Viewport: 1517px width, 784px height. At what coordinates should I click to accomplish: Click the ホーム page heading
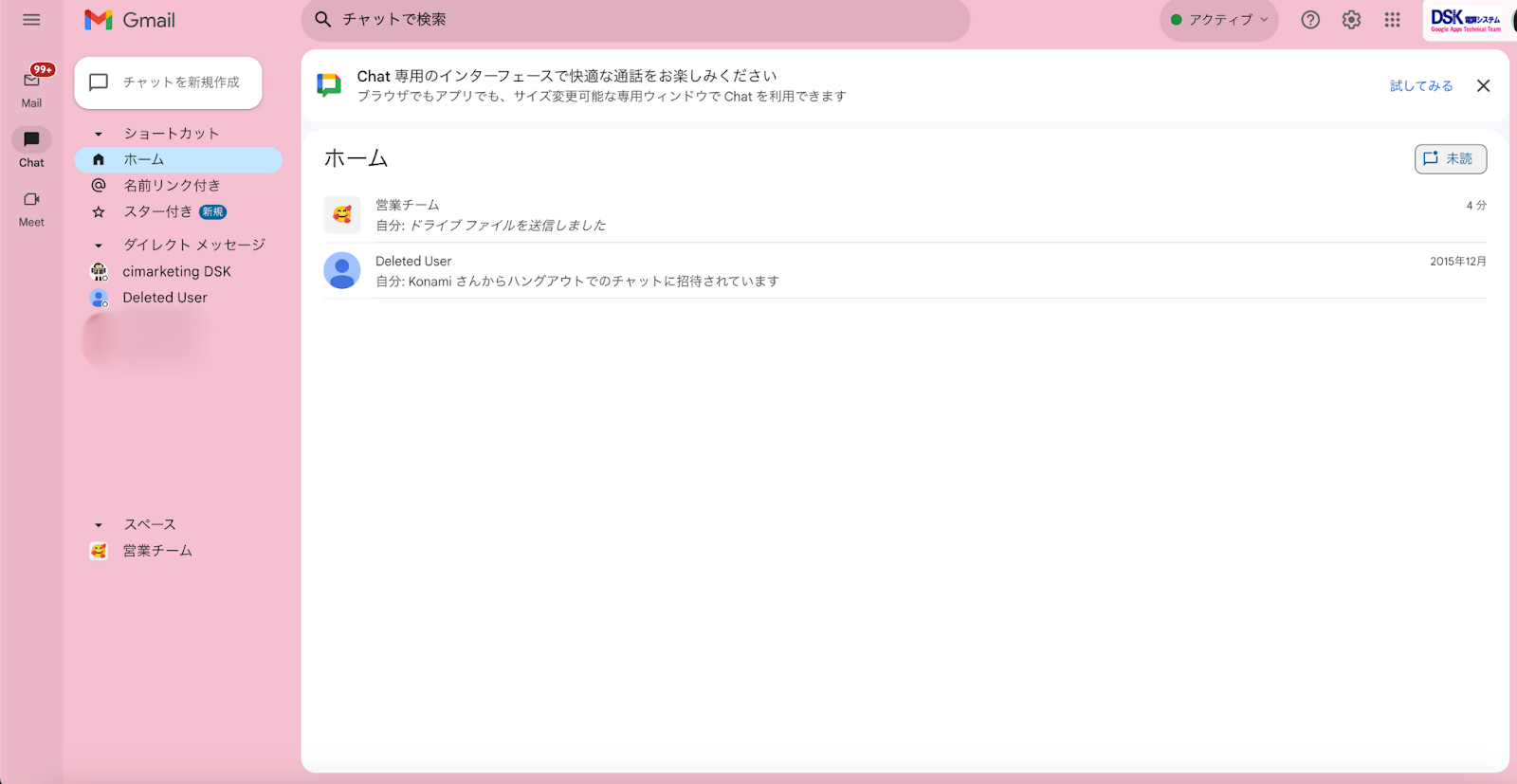click(x=356, y=158)
